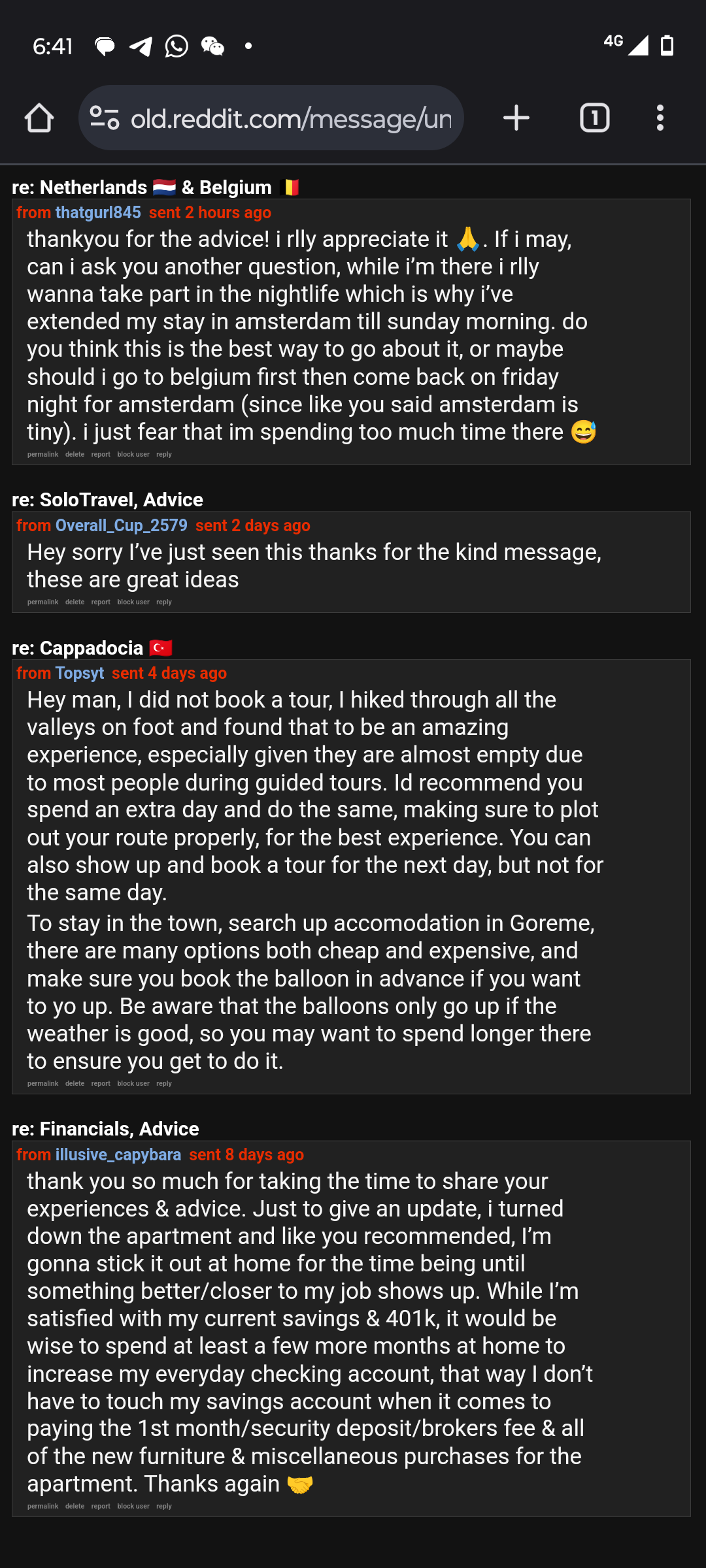Open permalink of thatgurl845's message

tap(43, 455)
